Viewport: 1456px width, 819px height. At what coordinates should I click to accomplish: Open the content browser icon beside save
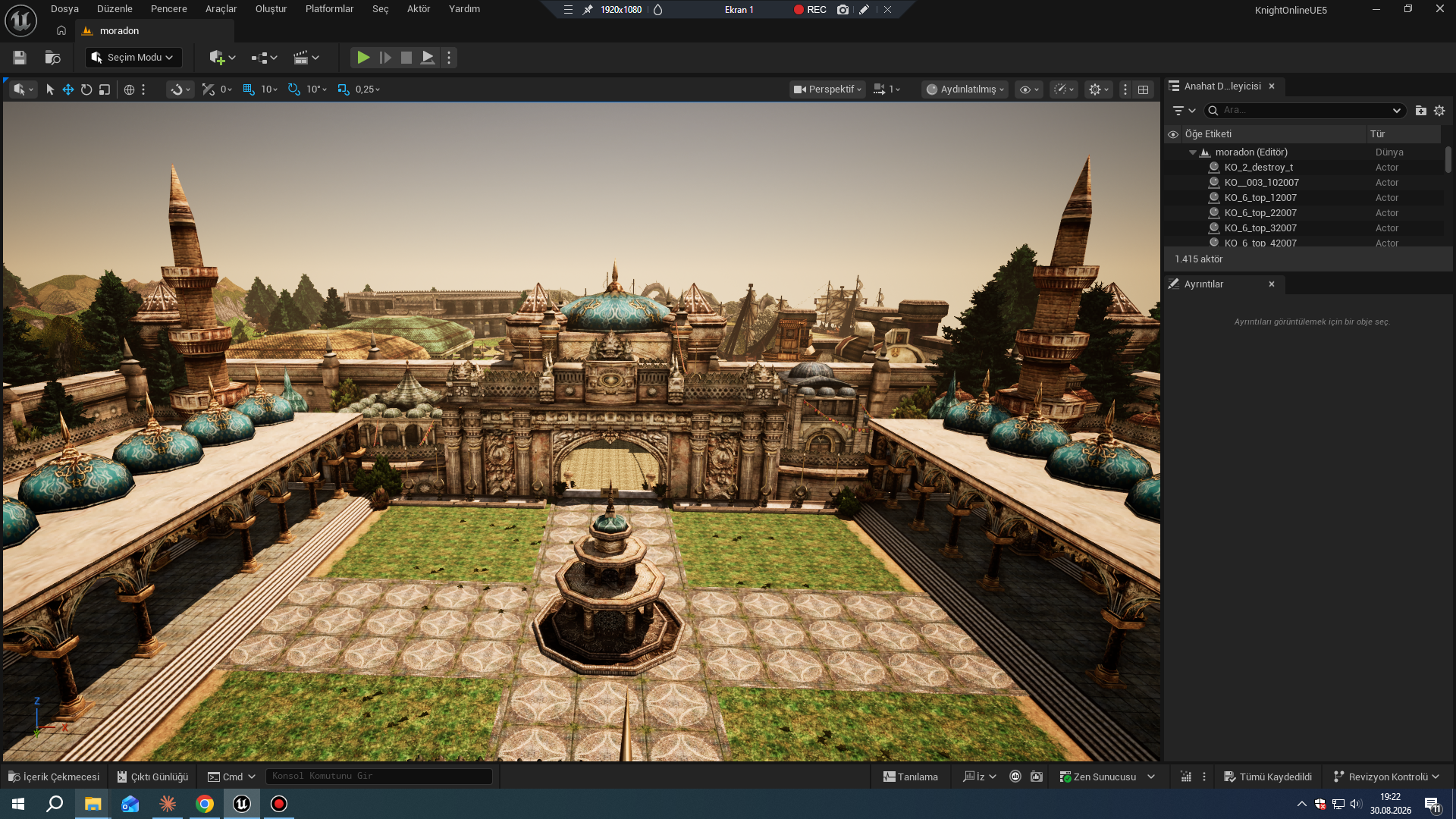[x=52, y=58]
